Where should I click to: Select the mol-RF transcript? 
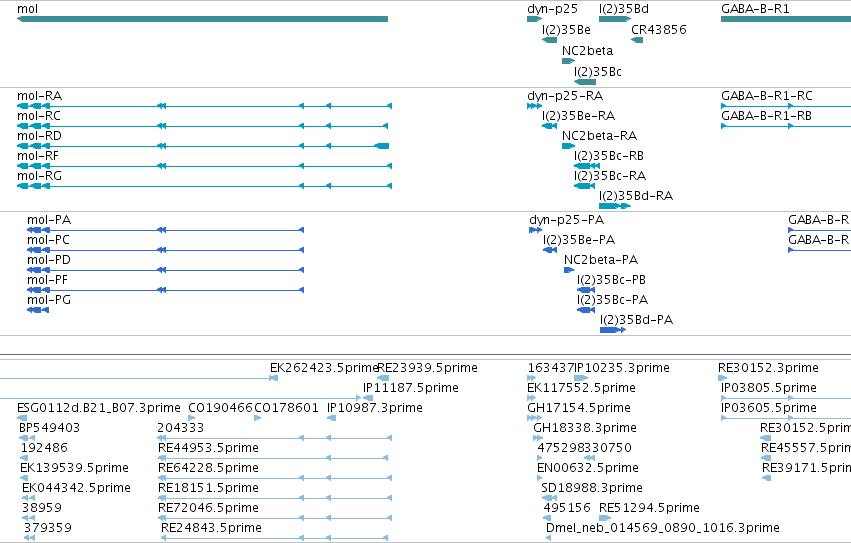[x=204, y=166]
